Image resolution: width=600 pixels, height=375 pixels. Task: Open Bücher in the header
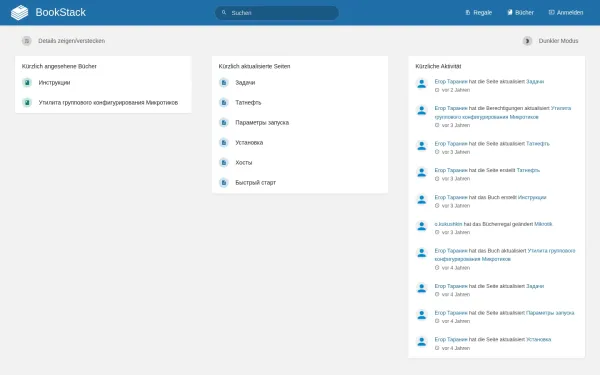pyautogui.click(x=520, y=13)
